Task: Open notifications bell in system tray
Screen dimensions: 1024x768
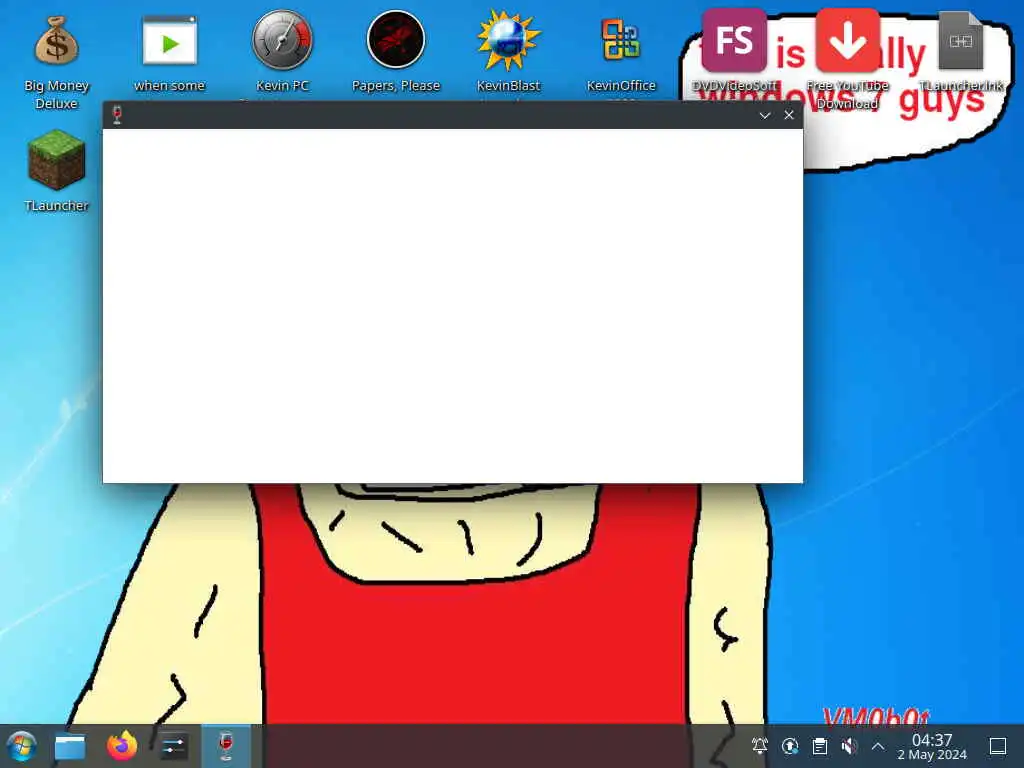Action: pyautogui.click(x=760, y=746)
